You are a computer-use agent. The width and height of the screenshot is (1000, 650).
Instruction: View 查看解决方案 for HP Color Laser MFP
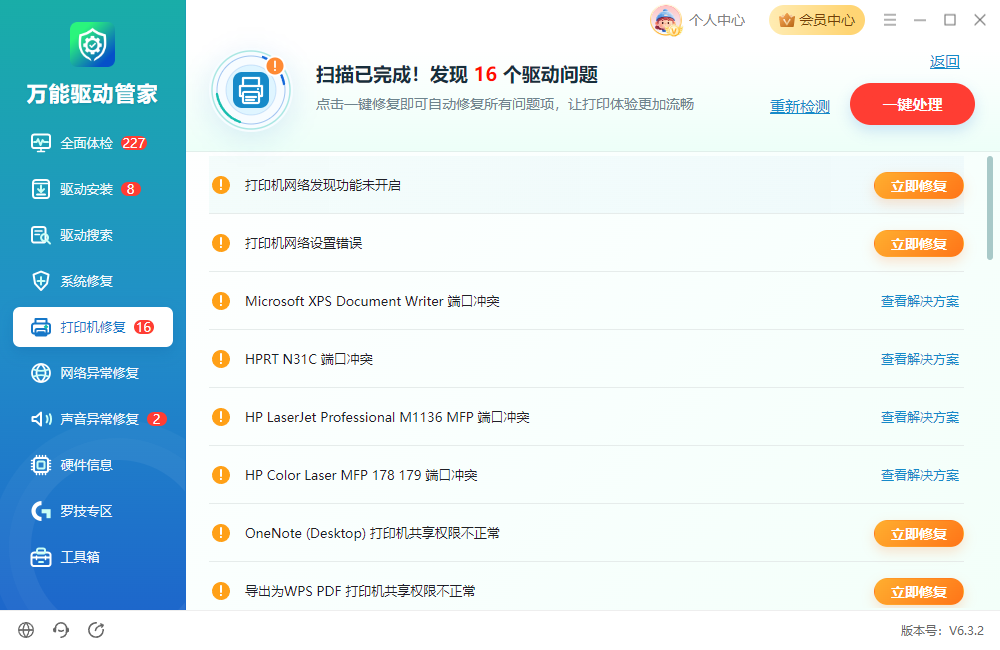coord(920,475)
